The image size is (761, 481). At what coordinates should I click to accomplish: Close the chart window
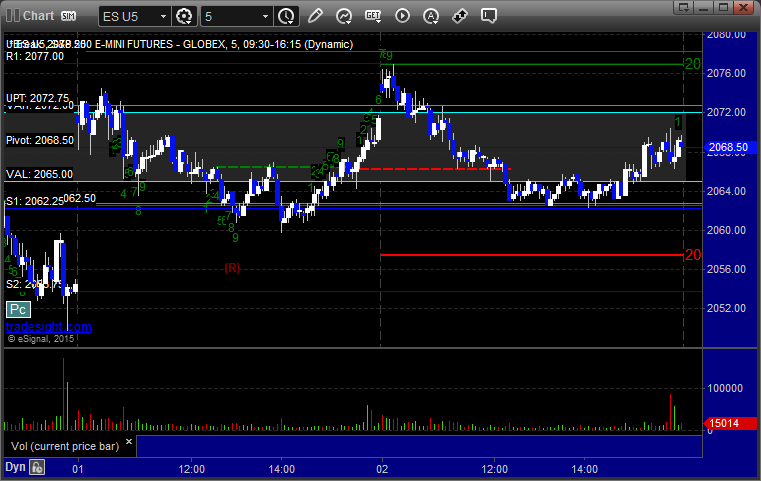pos(744,7)
